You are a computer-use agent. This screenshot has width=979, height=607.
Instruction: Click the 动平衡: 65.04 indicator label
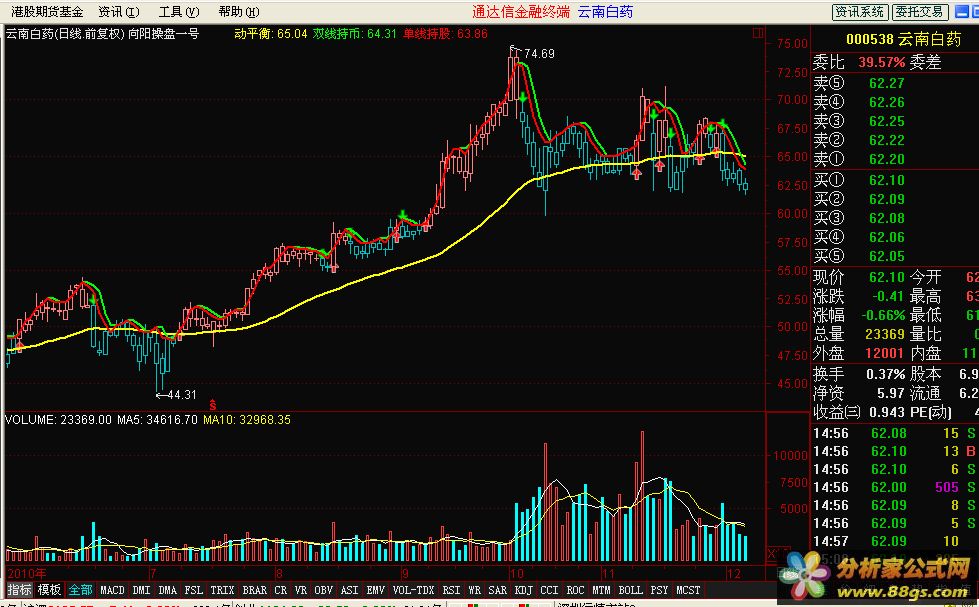(x=271, y=34)
